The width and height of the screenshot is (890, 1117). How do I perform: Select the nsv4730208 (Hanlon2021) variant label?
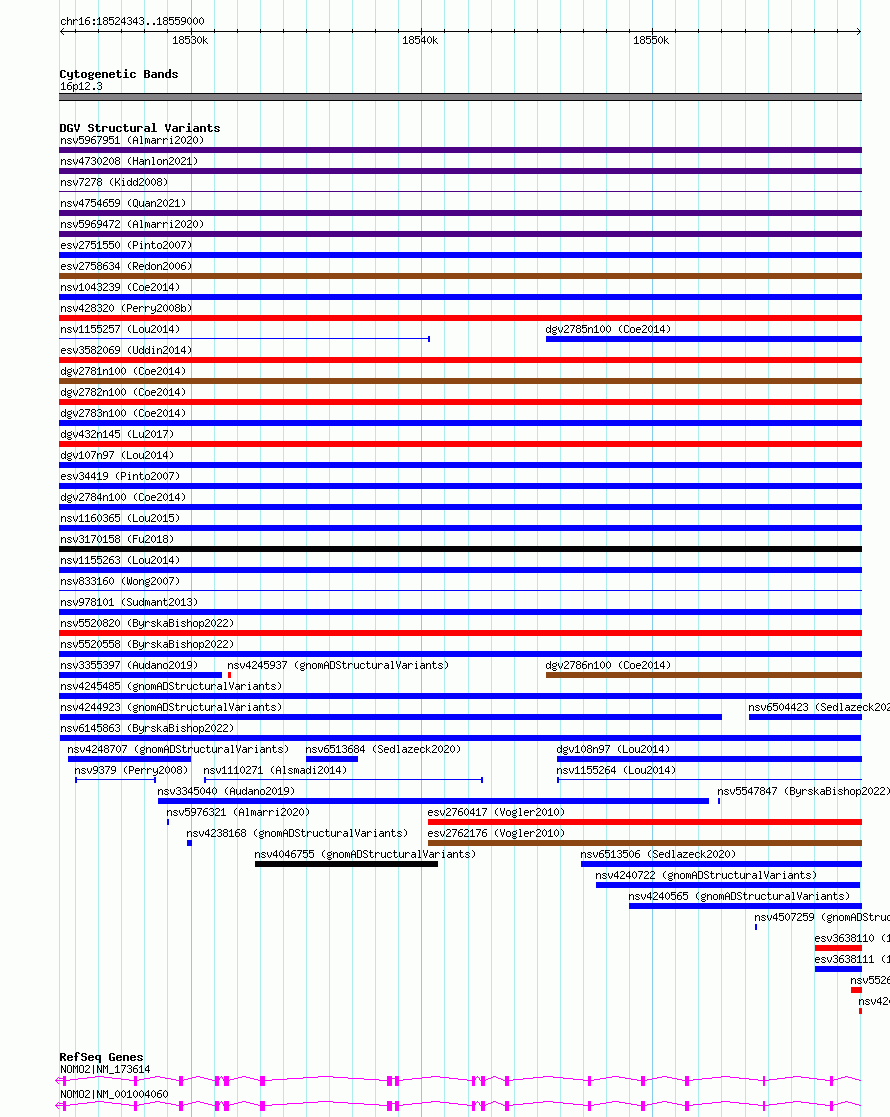129,161
